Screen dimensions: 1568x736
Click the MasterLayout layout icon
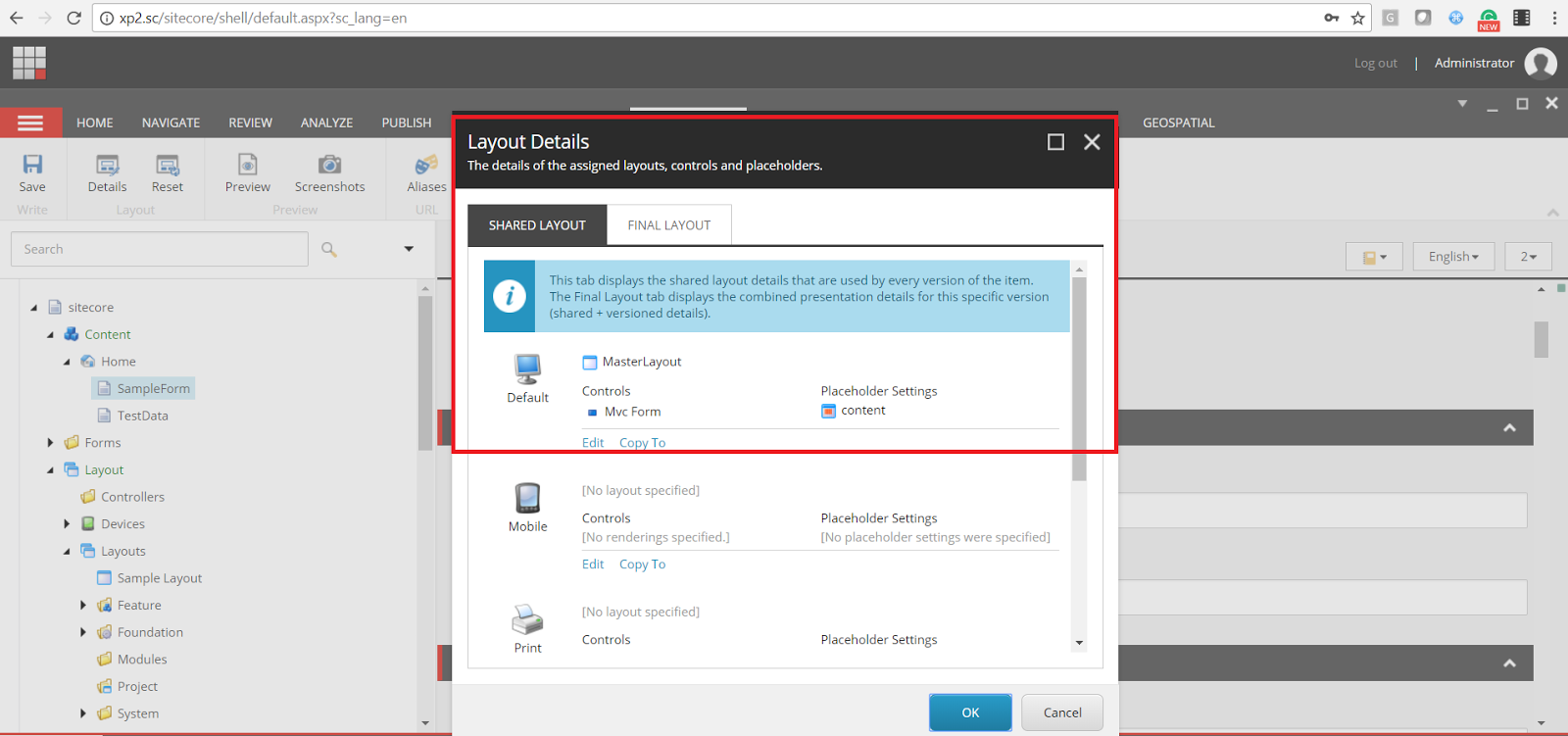click(590, 363)
